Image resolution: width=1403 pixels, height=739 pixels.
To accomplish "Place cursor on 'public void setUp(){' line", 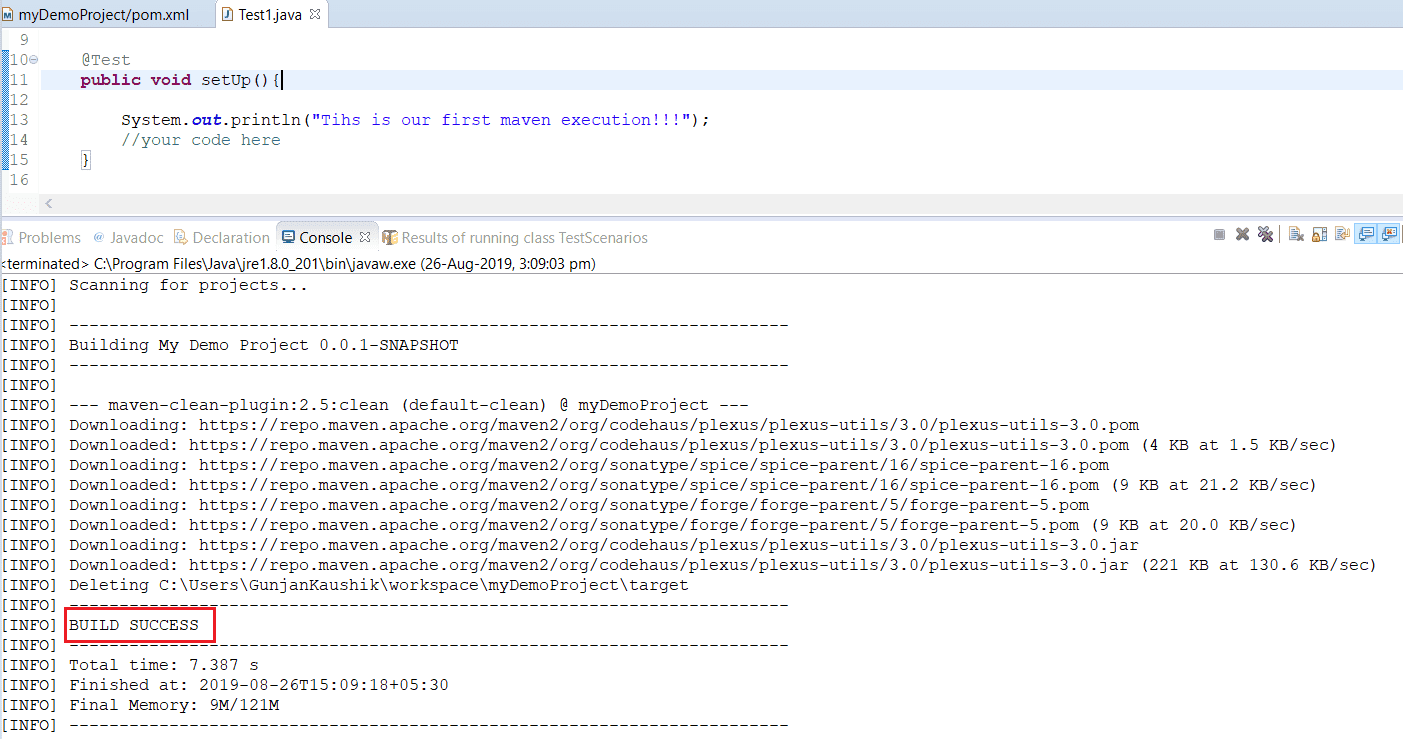I will pyautogui.click(x=182, y=80).
